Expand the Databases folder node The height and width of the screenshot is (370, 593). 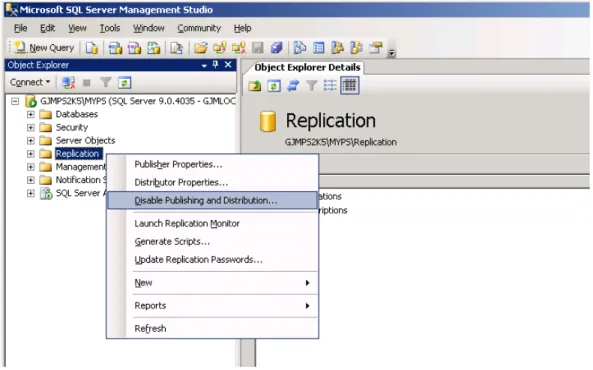(x=31, y=114)
